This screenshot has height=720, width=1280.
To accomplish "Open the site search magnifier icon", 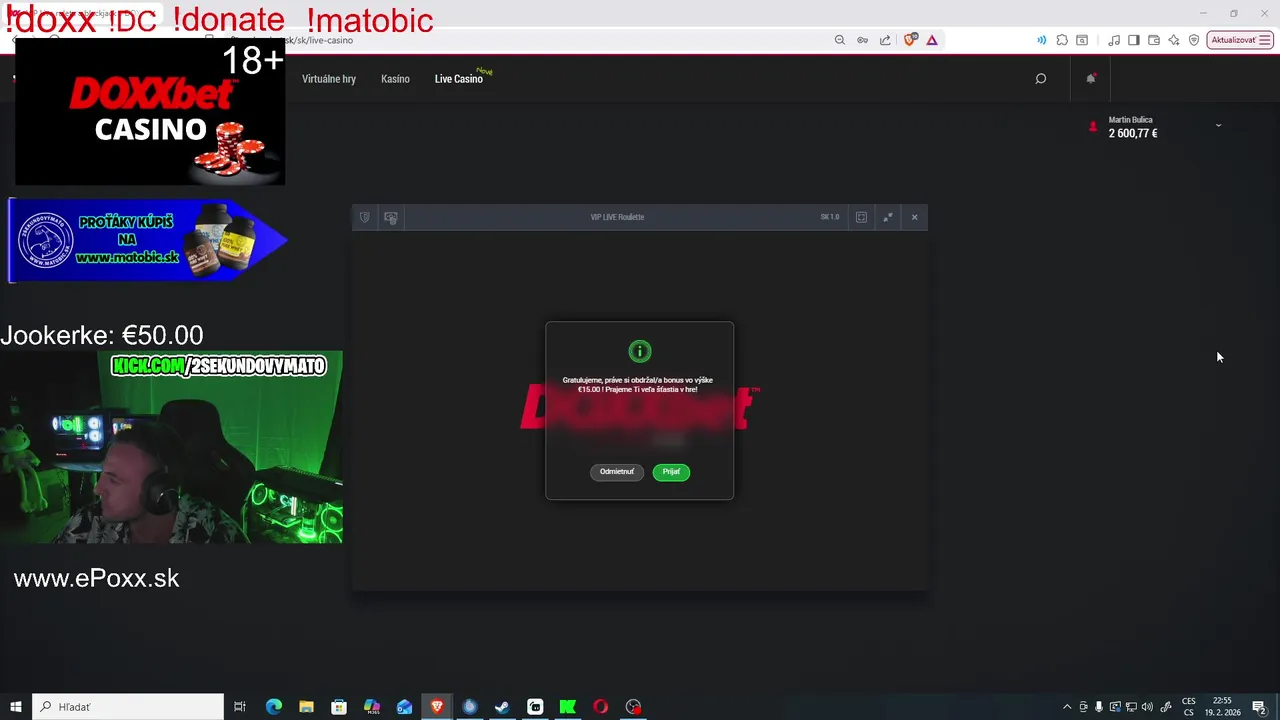I will pyautogui.click(x=1041, y=79).
